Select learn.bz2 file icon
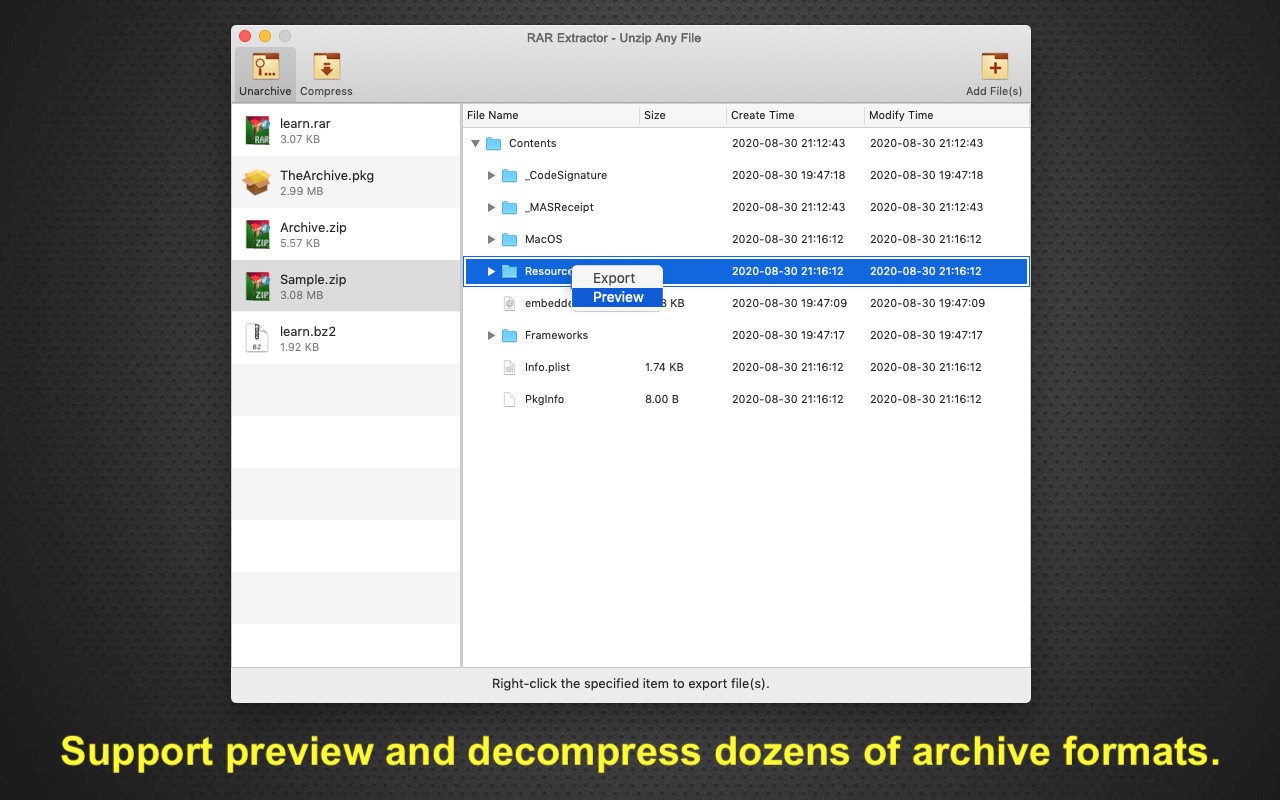 tap(257, 338)
